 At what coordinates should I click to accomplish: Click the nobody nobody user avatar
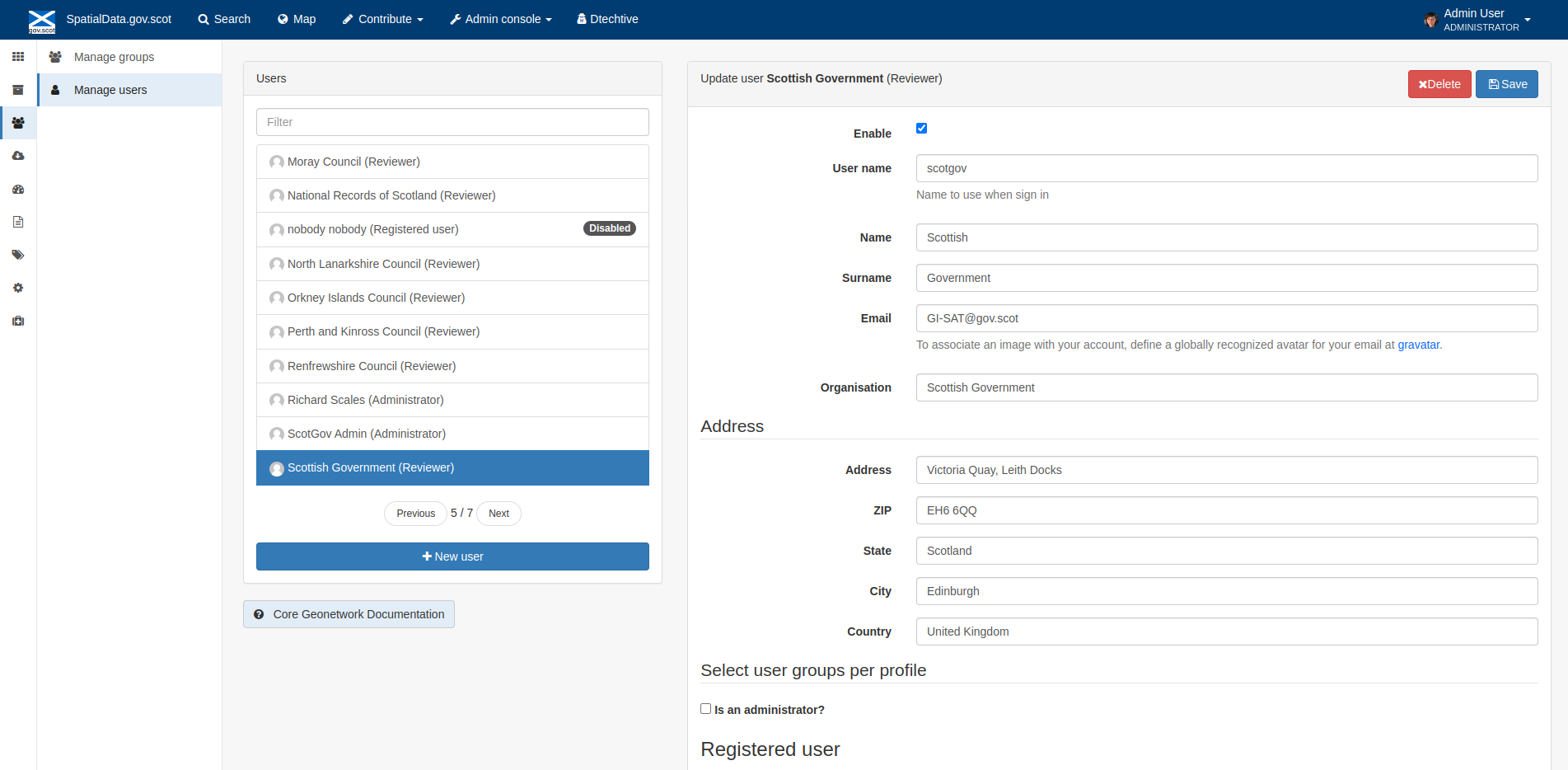tap(277, 229)
